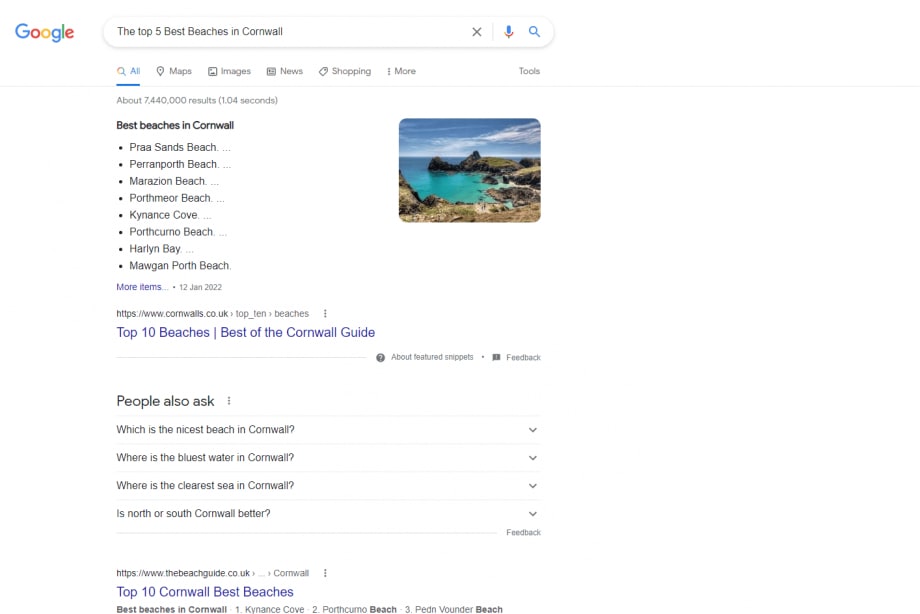Image resolution: width=920 pixels, height=614 pixels.
Task: Clear the search box with the X icon
Action: (x=477, y=31)
